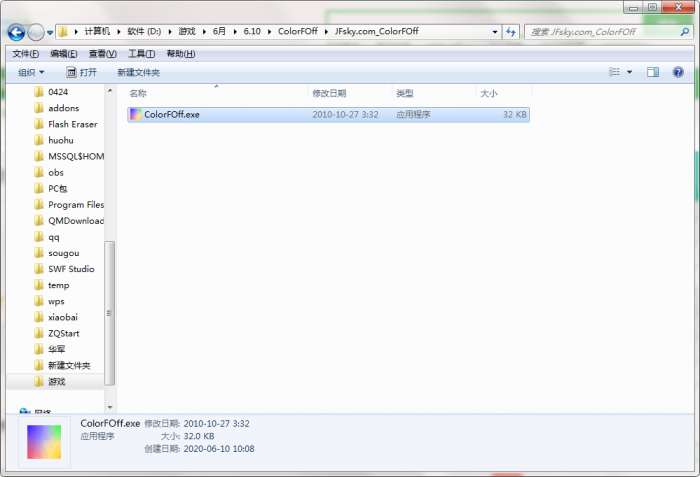
Task: Open the Program Files folder in tree
Action: (x=76, y=205)
